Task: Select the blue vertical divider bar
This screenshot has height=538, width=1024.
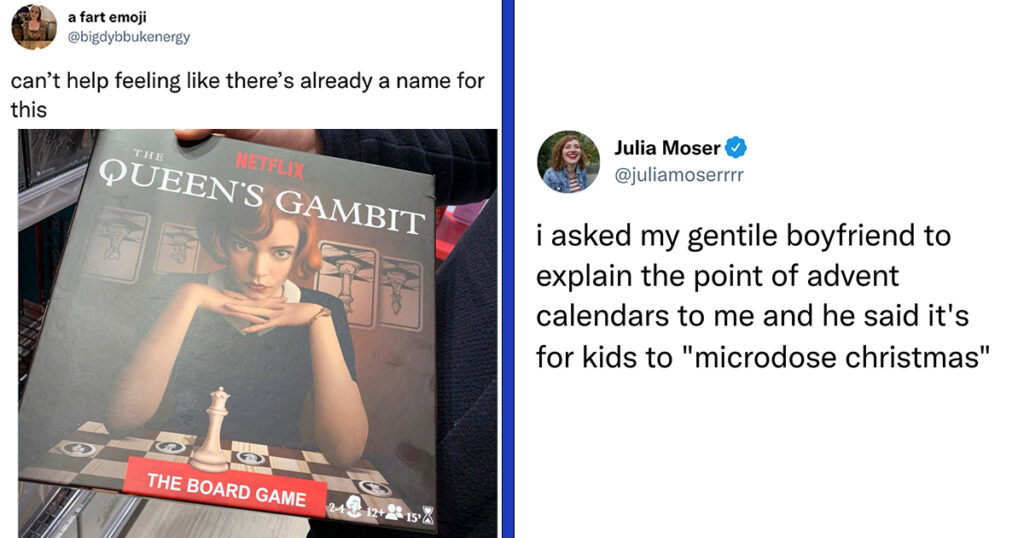Action: click(x=508, y=269)
